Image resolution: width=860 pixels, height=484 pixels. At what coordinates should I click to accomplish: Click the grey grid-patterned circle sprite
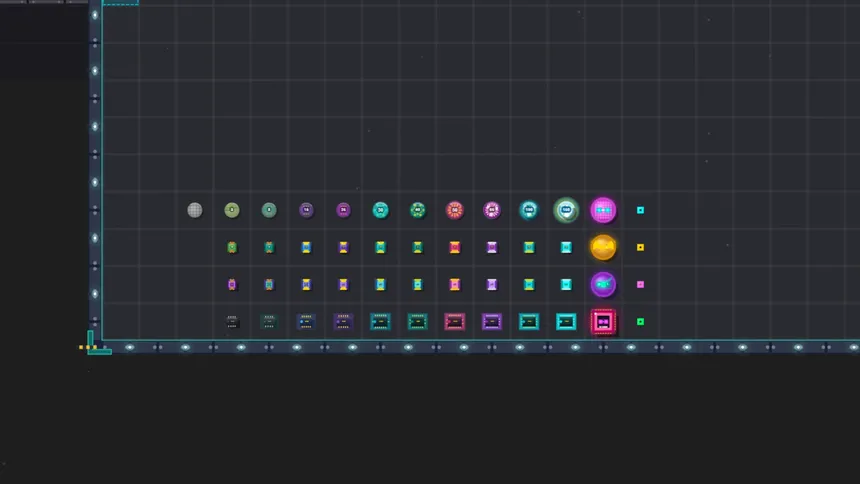[195, 210]
